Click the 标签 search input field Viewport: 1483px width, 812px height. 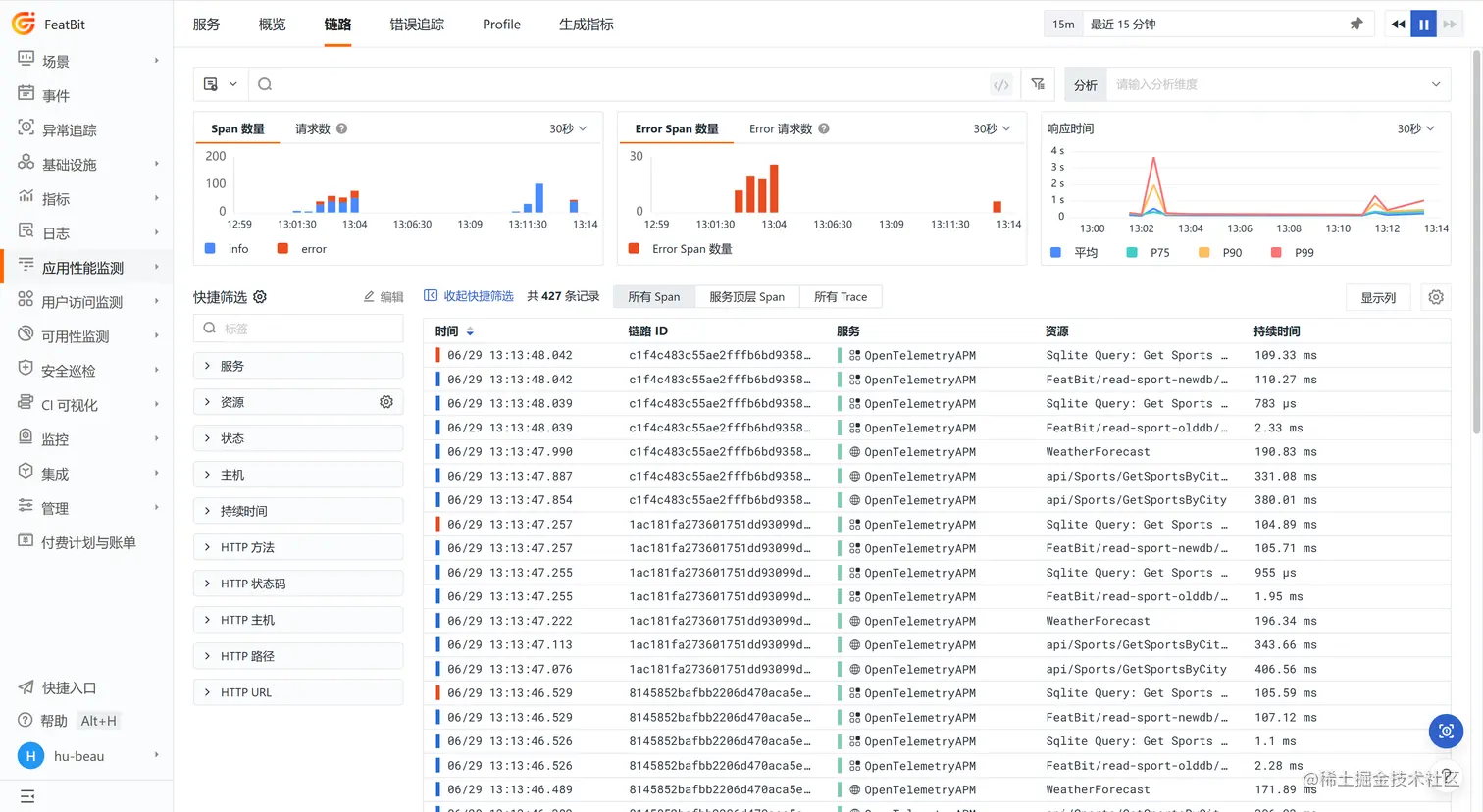click(x=298, y=329)
